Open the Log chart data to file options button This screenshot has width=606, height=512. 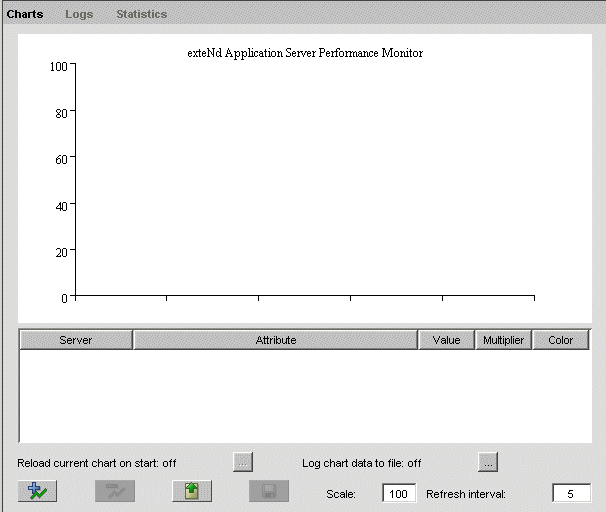point(487,462)
